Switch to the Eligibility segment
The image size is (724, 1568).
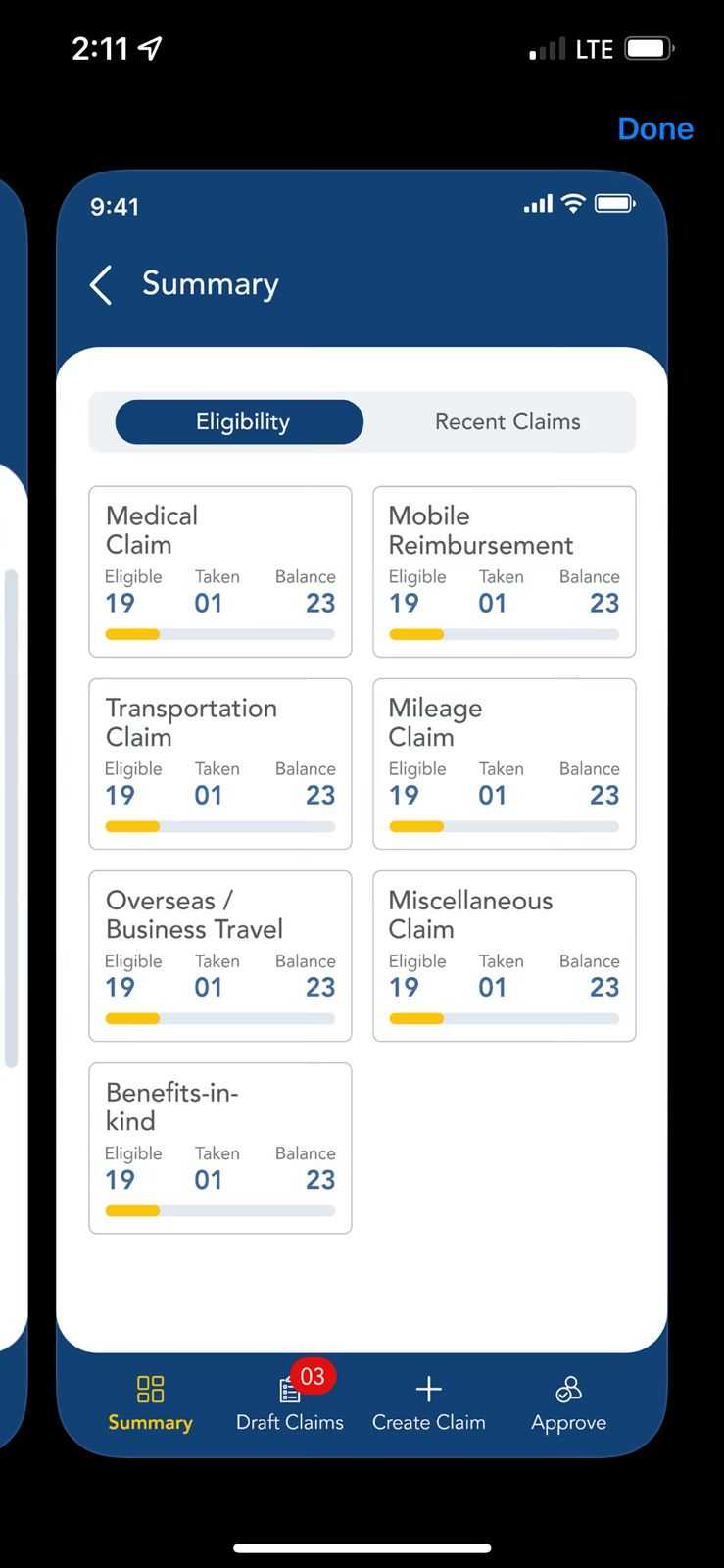pyautogui.click(x=241, y=422)
